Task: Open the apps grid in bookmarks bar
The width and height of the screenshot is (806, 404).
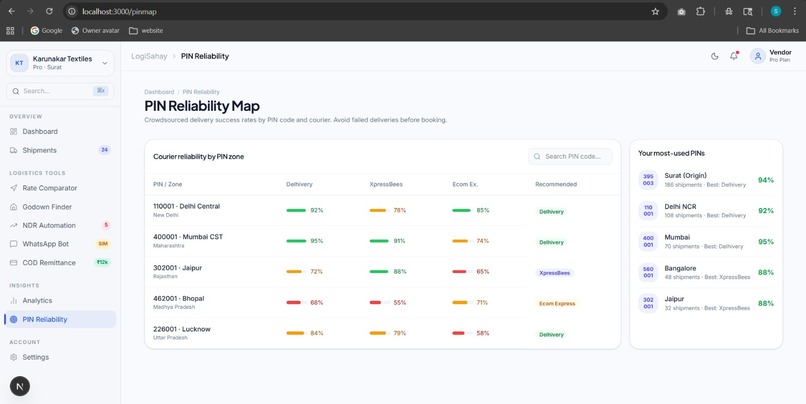Action: click(10, 31)
